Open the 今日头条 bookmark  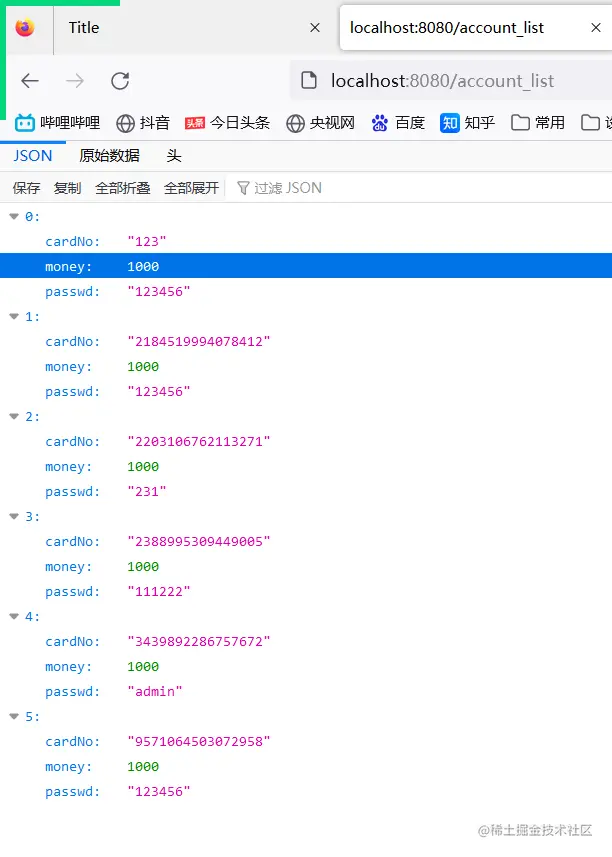(227, 123)
